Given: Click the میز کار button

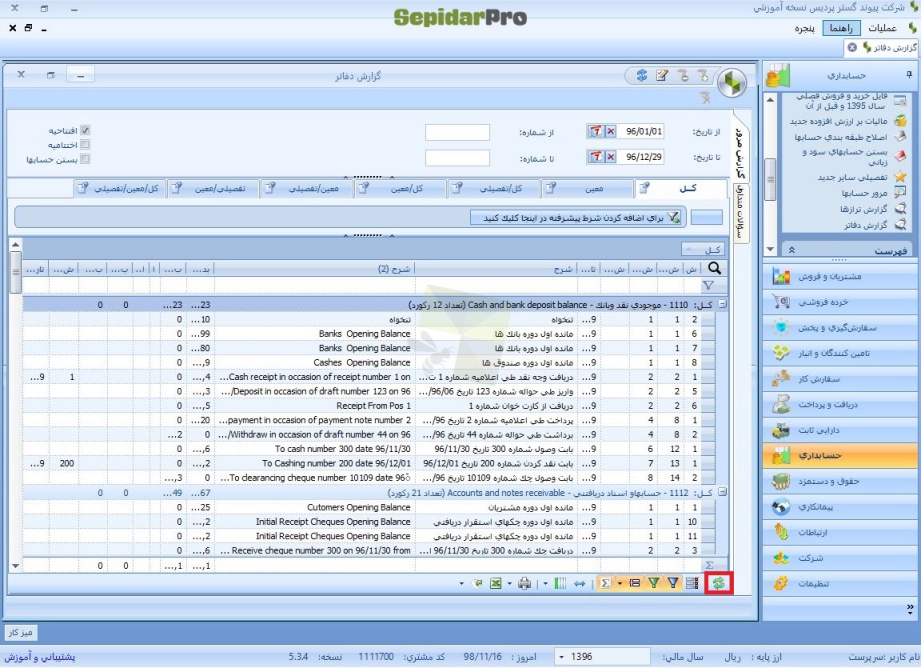Looking at the screenshot, I should tap(21, 633).
